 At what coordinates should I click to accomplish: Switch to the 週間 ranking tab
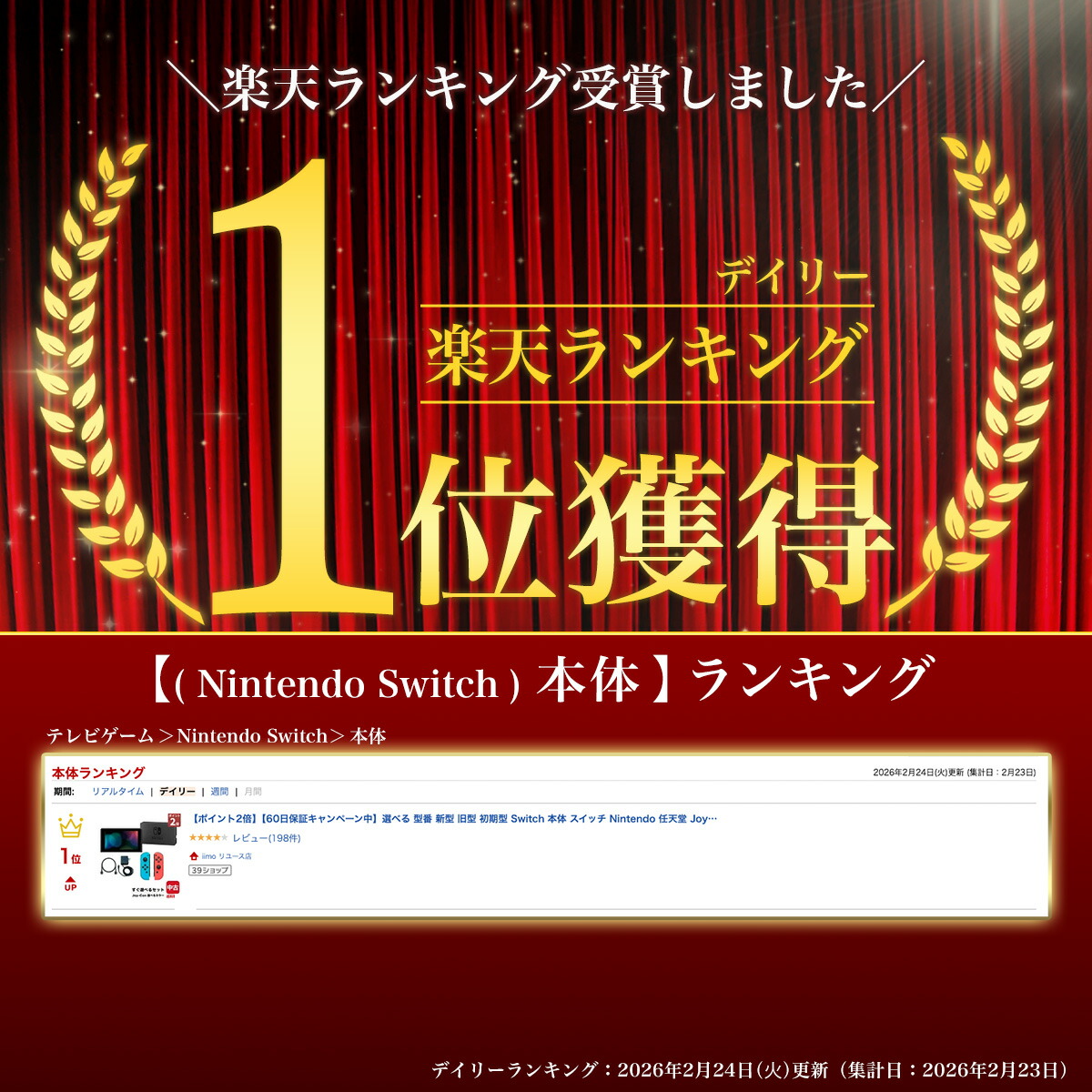pyautogui.click(x=219, y=792)
